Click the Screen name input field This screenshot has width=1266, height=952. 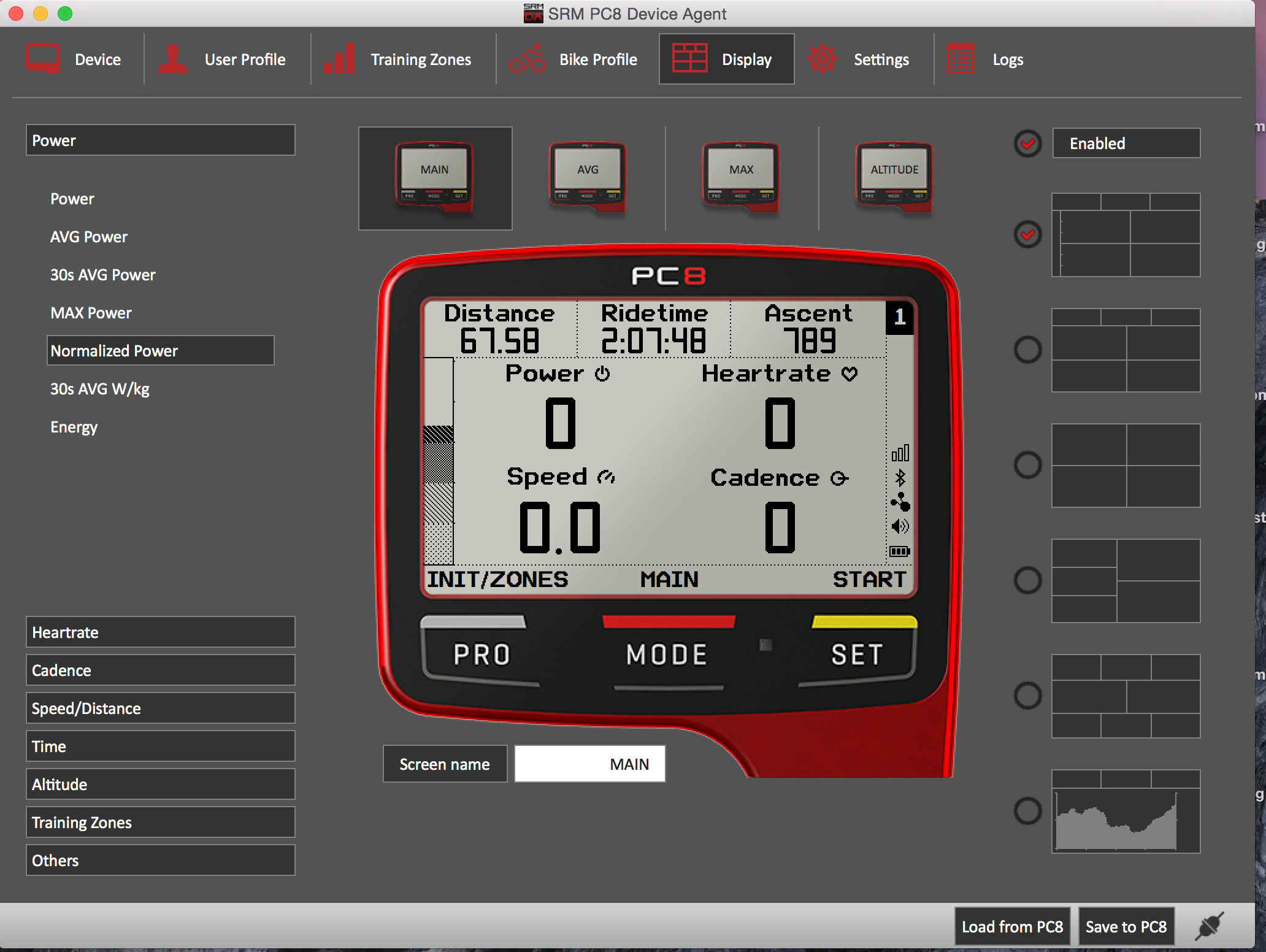tap(589, 764)
